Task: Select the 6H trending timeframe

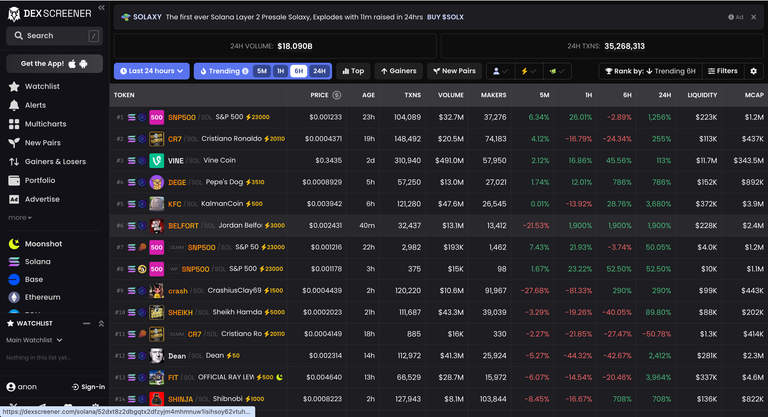Action: pos(298,71)
